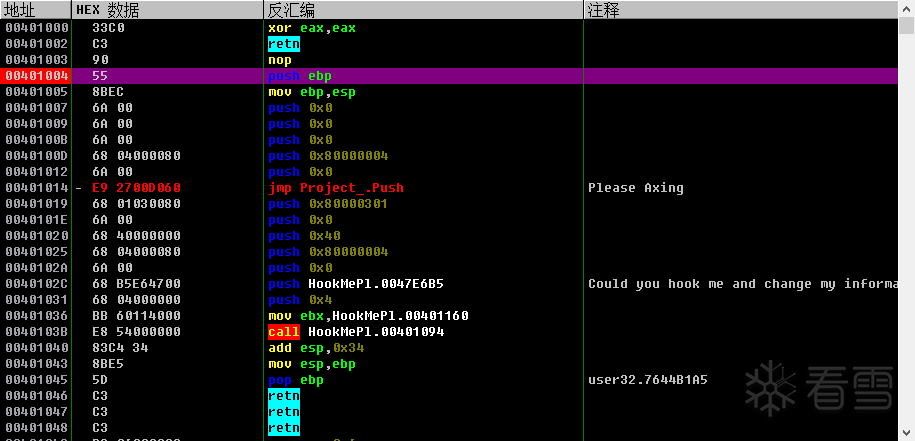The width and height of the screenshot is (915, 441).
Task: Click hex bytes BB 60114000
Action: tap(137, 316)
